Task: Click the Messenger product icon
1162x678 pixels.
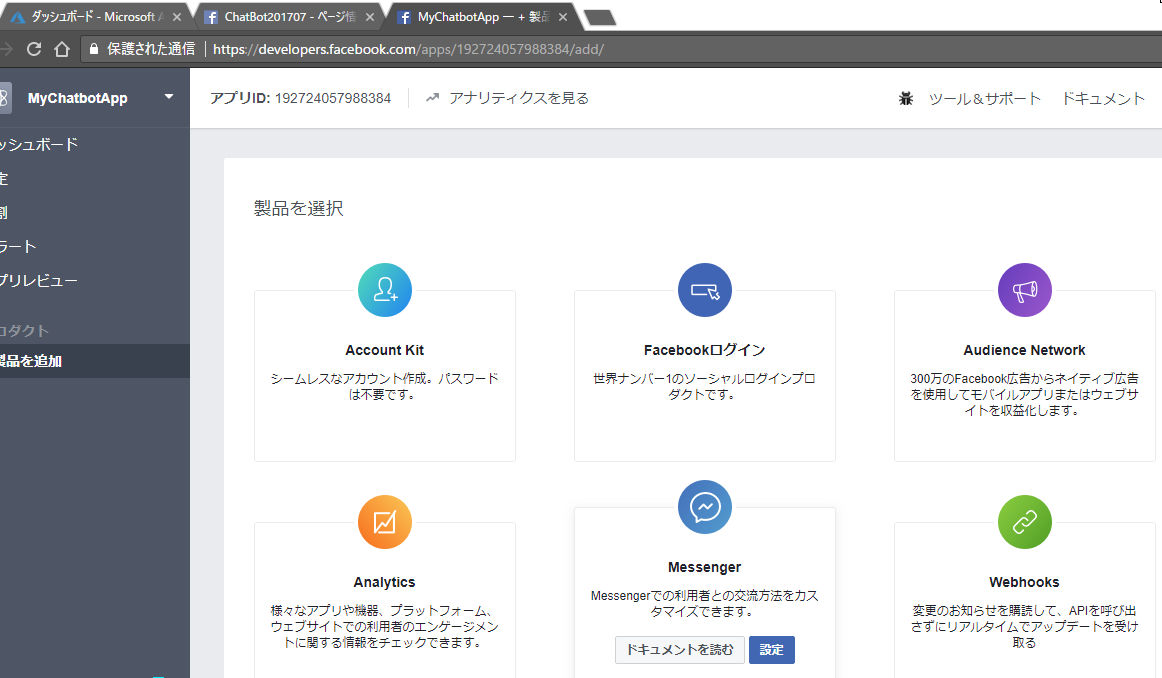Action: pyautogui.click(x=705, y=507)
